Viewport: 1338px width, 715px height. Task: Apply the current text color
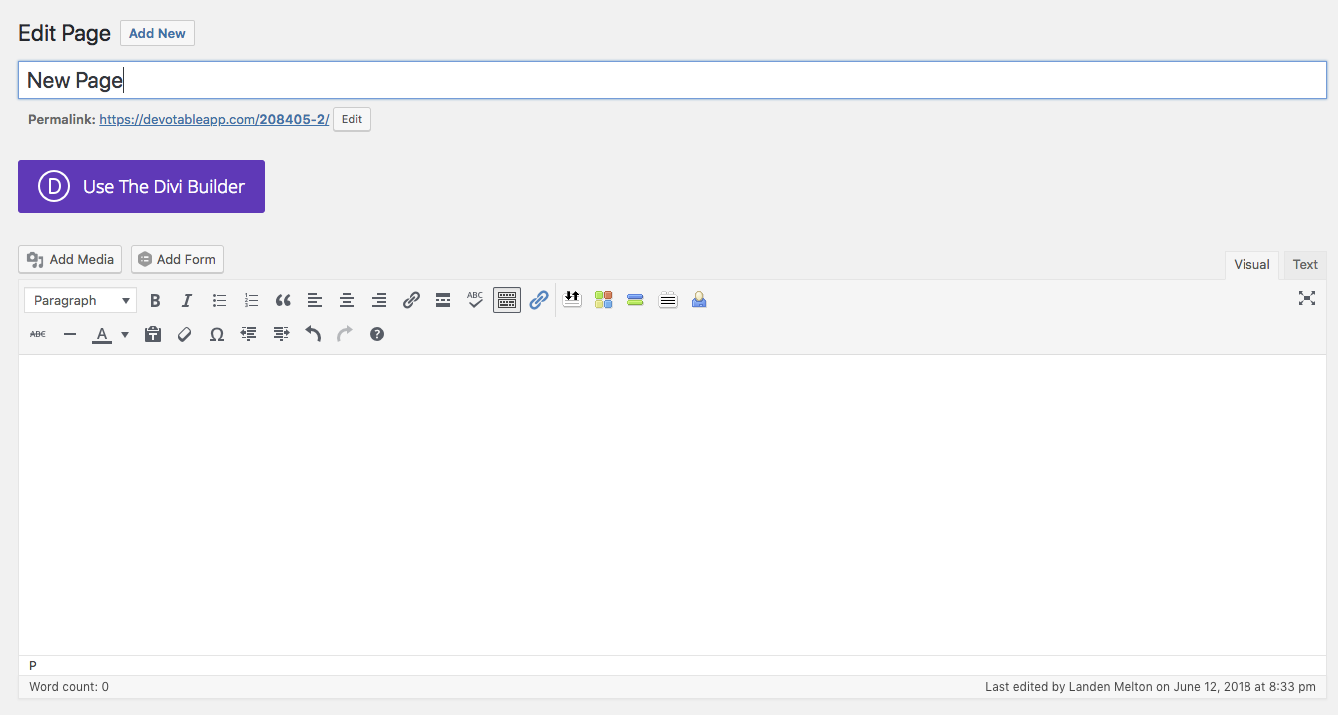click(102, 334)
